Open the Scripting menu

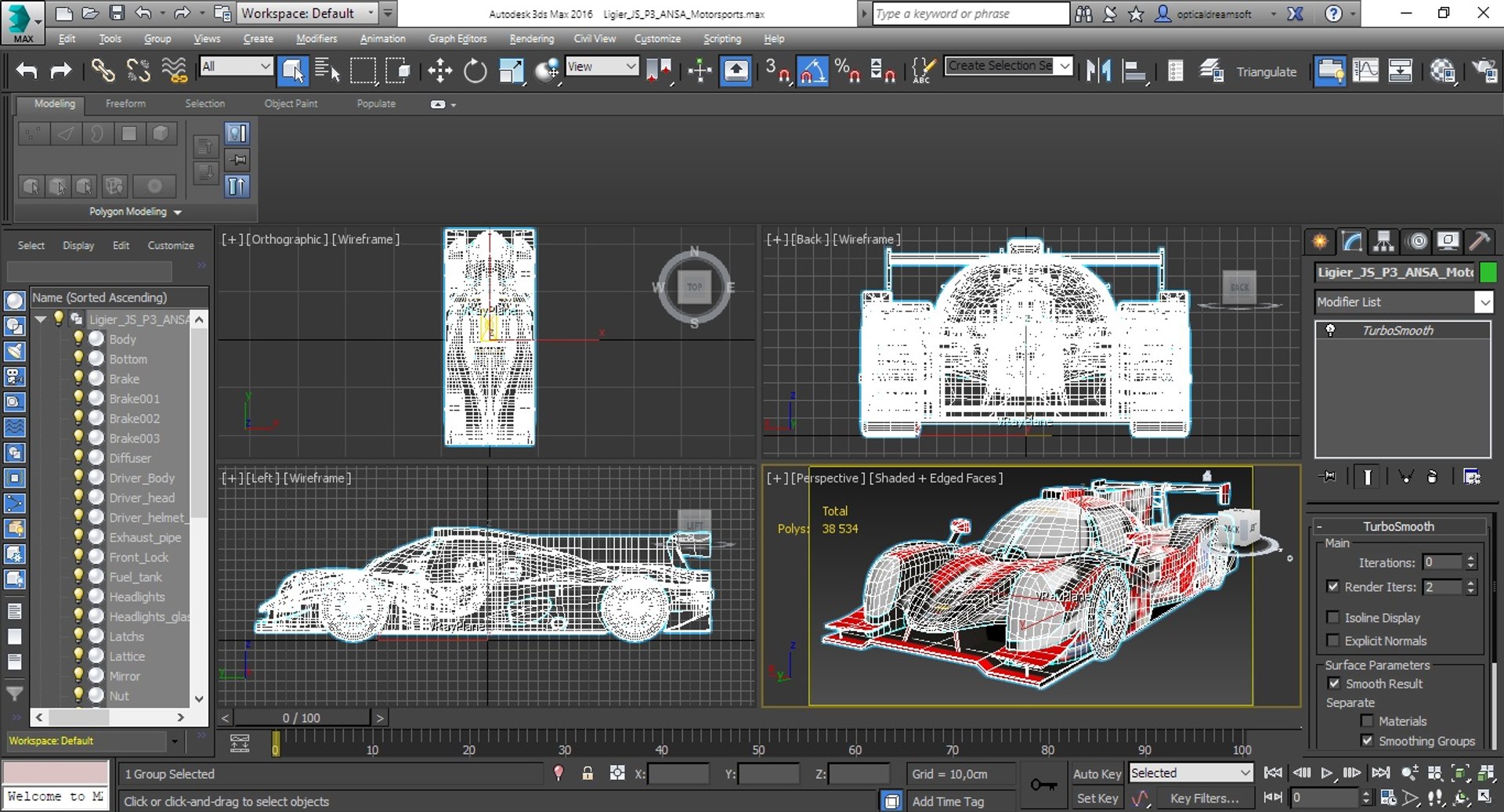(721, 38)
